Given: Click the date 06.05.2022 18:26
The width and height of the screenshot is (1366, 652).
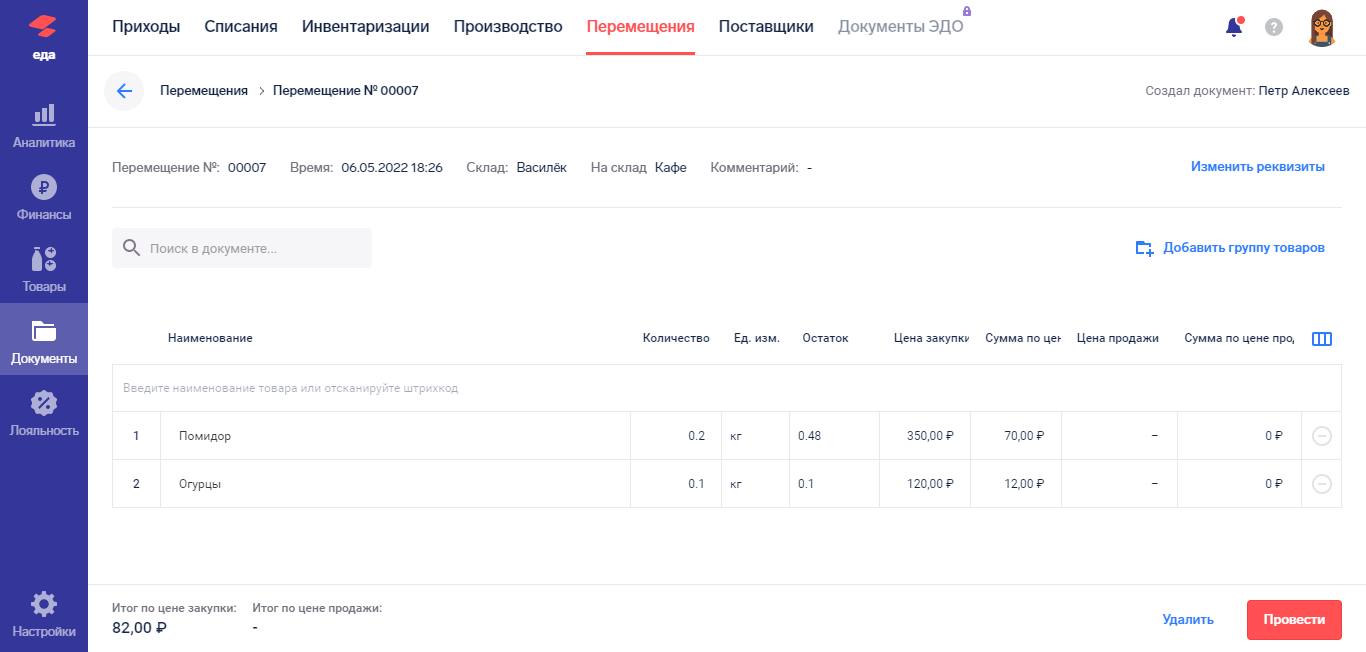Looking at the screenshot, I should [392, 167].
